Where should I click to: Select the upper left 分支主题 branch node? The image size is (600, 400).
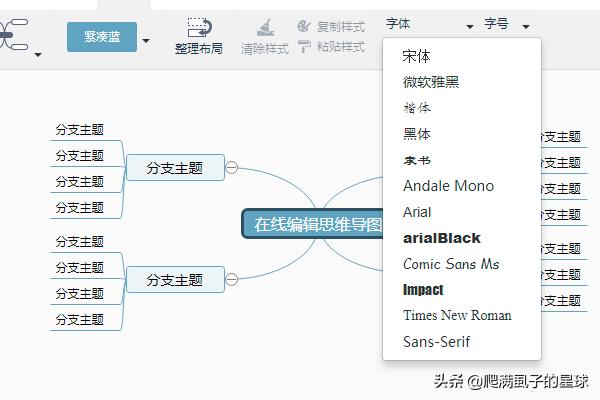click(175, 168)
